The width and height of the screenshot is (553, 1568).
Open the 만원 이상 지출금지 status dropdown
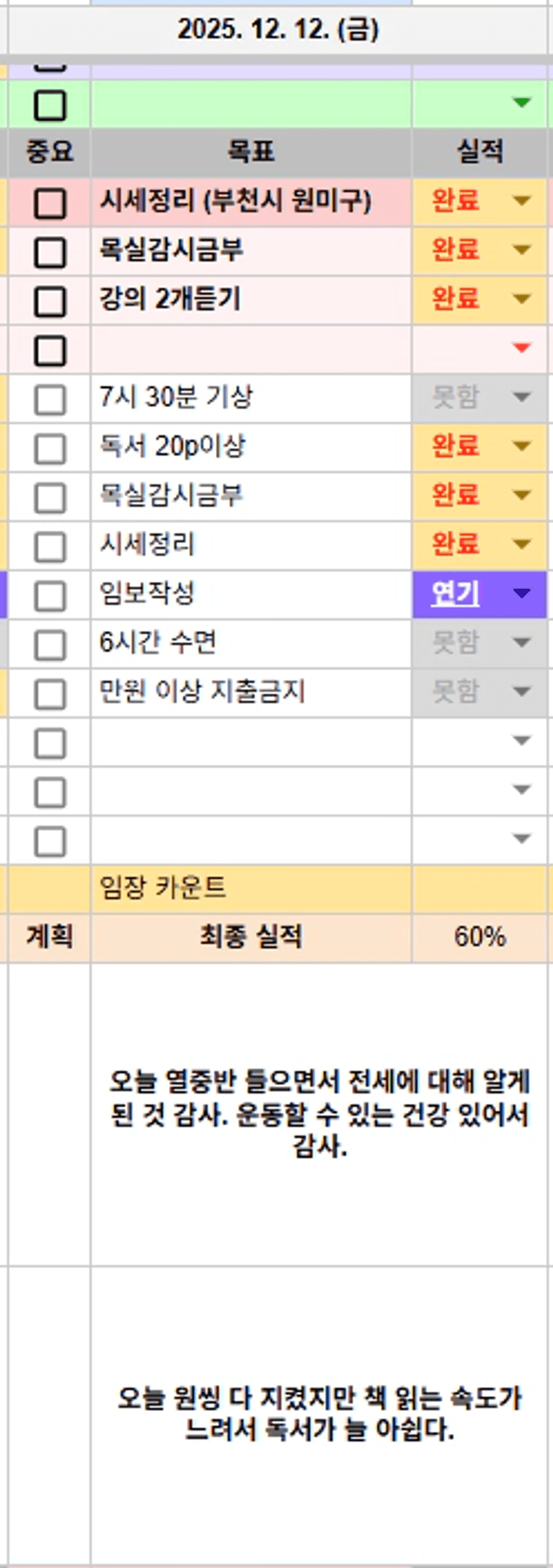tap(521, 692)
